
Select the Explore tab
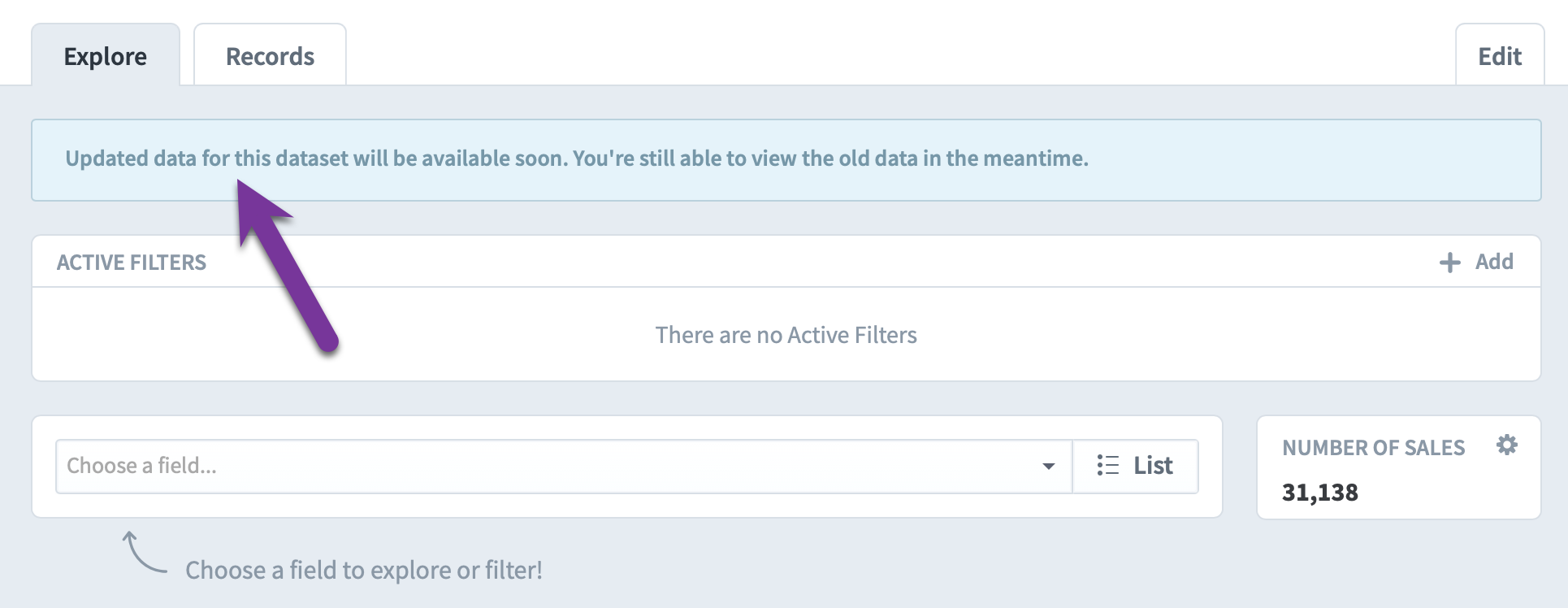[x=106, y=55]
